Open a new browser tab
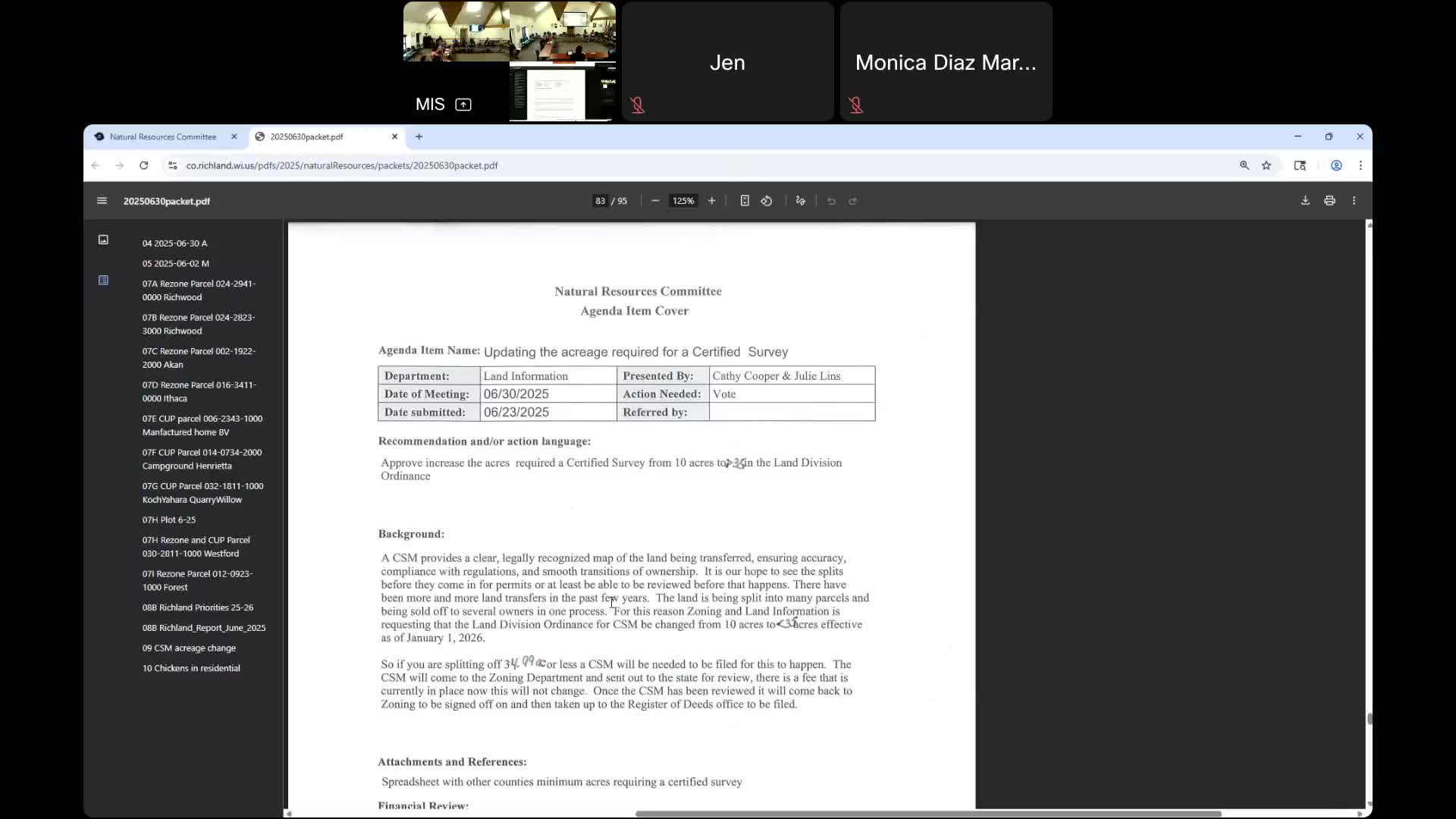This screenshot has height=819, width=1456. coord(419,136)
